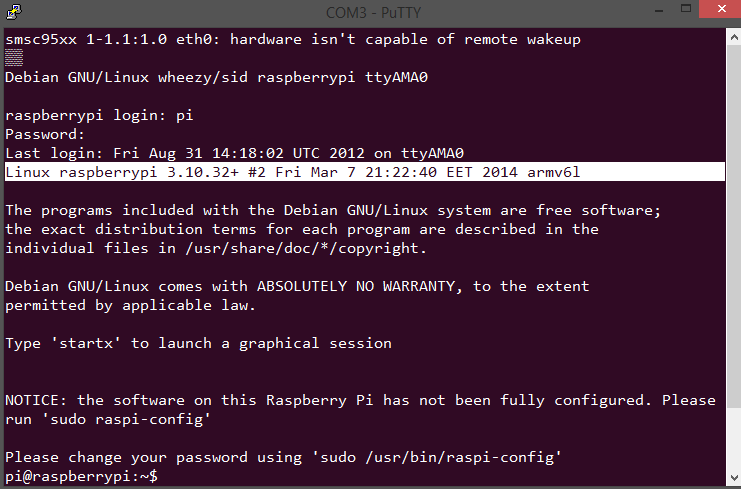Click the highlighted Linux raspberrypi kernel line
The image size is (741, 489).
[293, 172]
